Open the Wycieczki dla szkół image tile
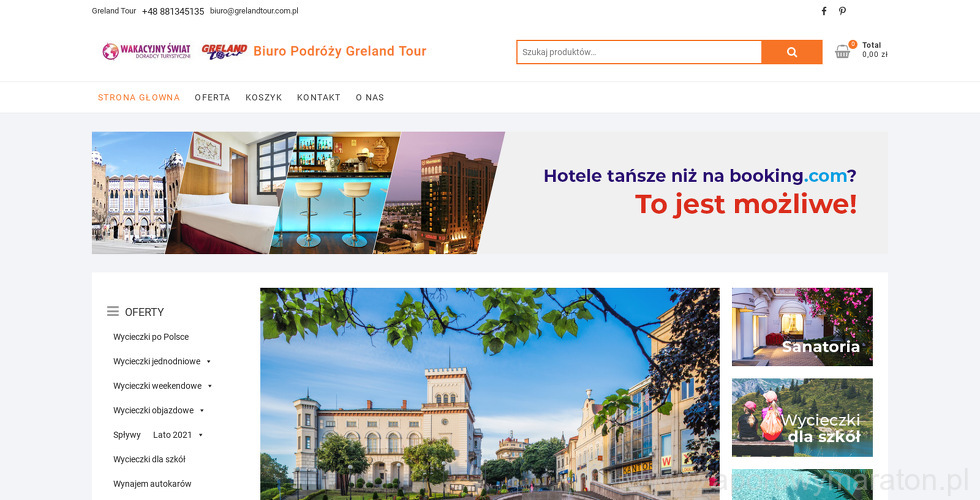 pyautogui.click(x=802, y=418)
